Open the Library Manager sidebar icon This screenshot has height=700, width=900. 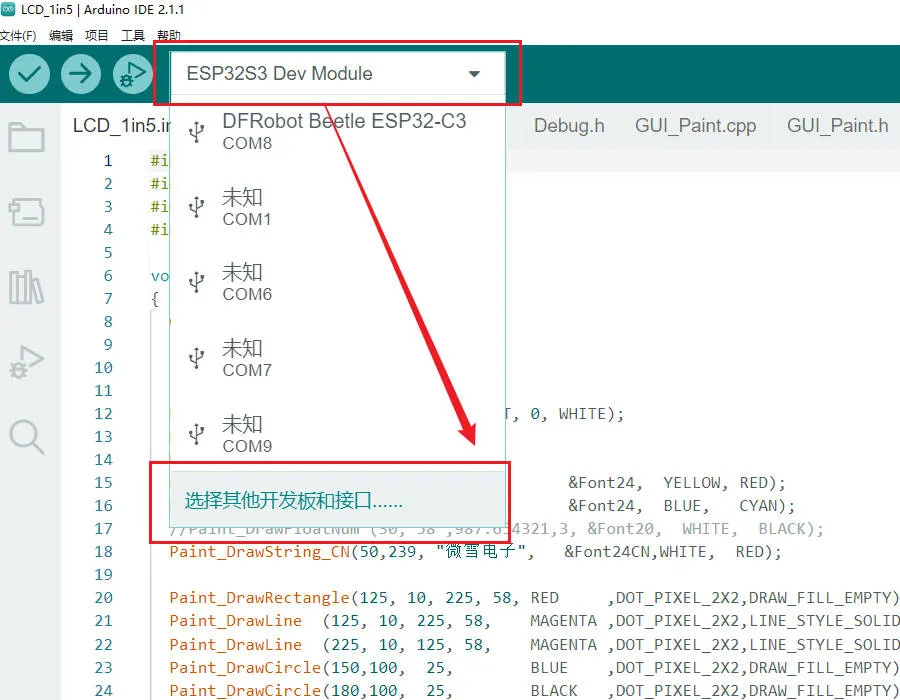26,287
